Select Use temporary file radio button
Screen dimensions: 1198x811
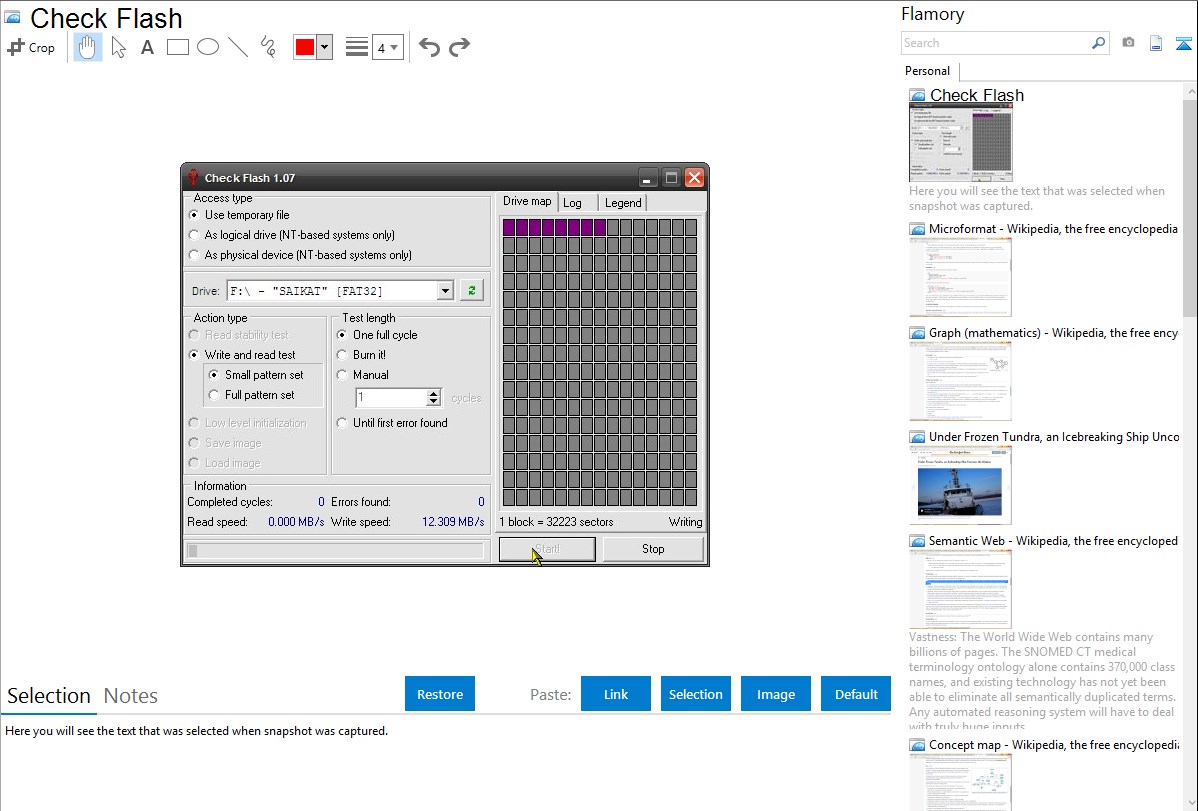coord(194,215)
